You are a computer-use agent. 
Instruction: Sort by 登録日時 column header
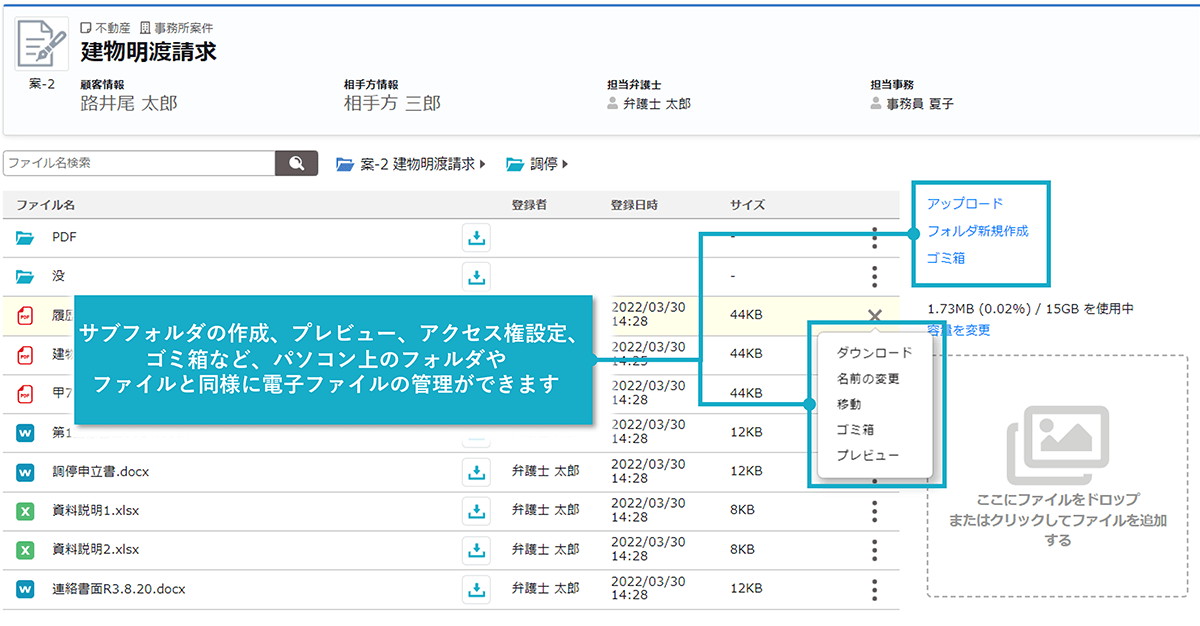point(634,205)
